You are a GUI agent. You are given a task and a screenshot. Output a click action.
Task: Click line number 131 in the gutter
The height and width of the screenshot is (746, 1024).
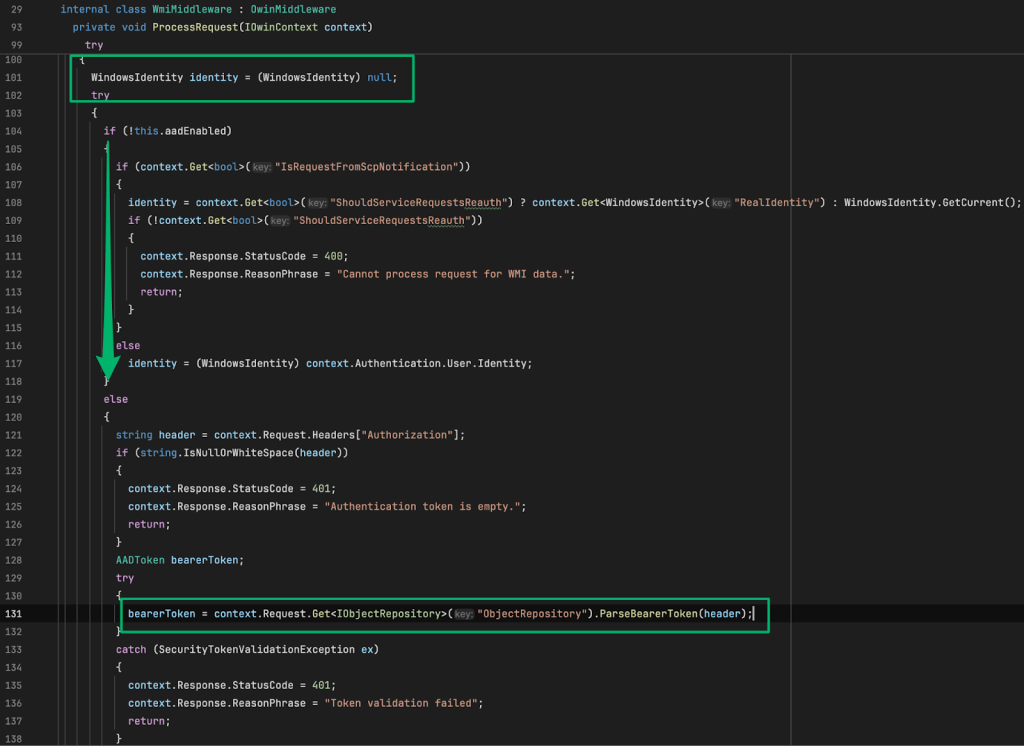click(15, 613)
